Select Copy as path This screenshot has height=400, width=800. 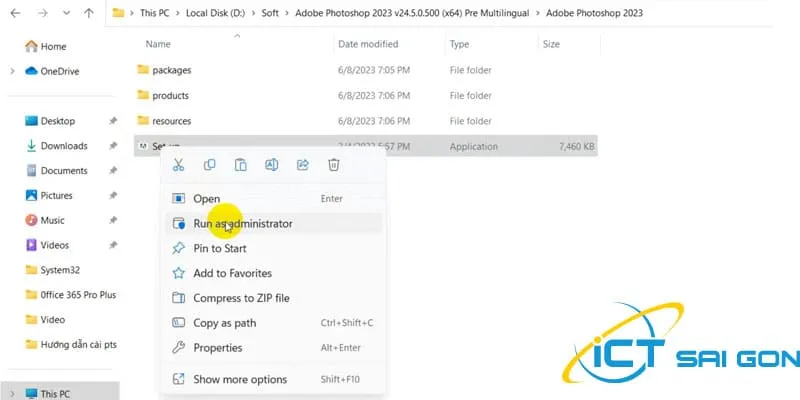pos(273,323)
